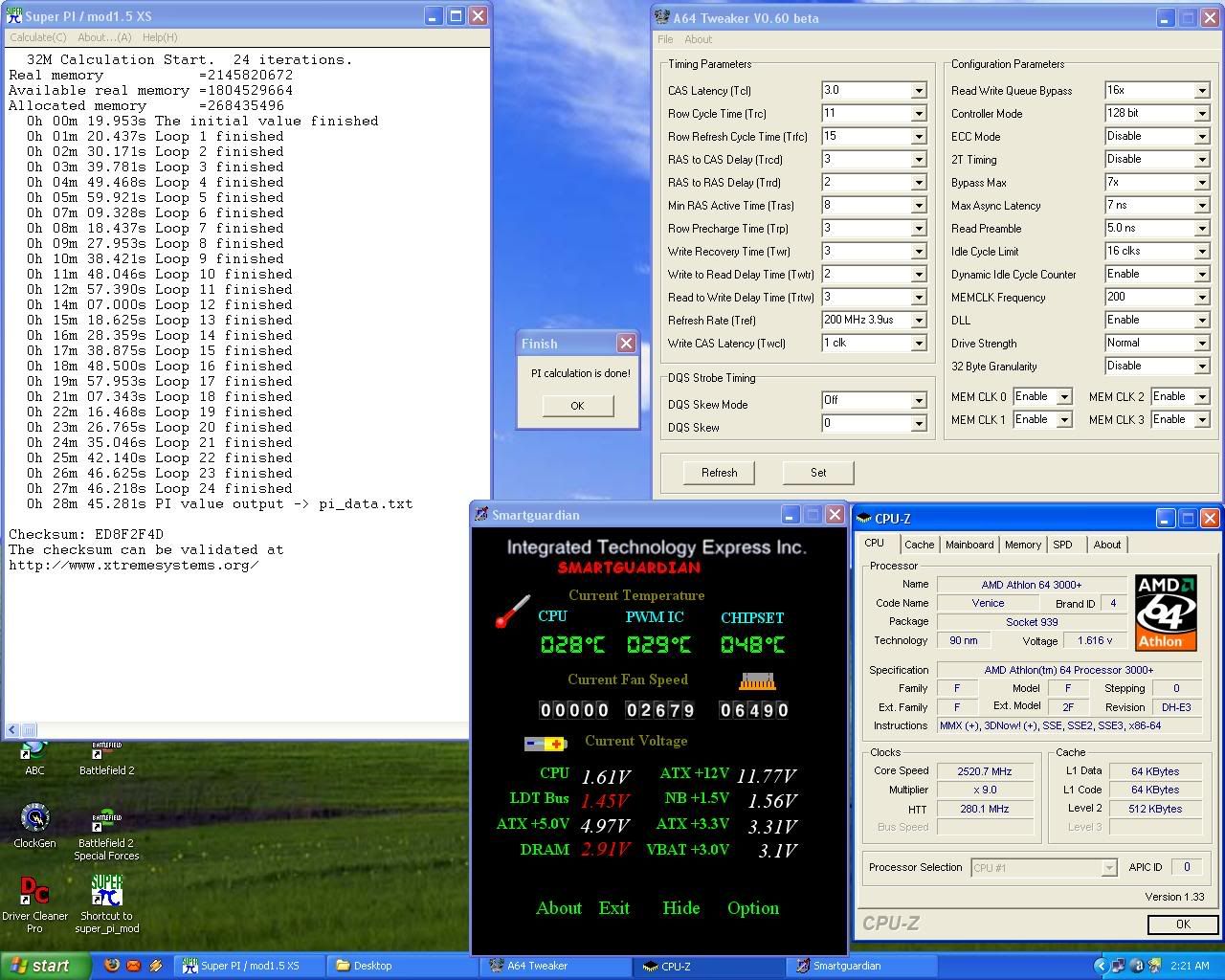Click the Super PI horizontal scrollbar left arrow
Image resolution: width=1225 pixels, height=980 pixels.
tap(12, 730)
